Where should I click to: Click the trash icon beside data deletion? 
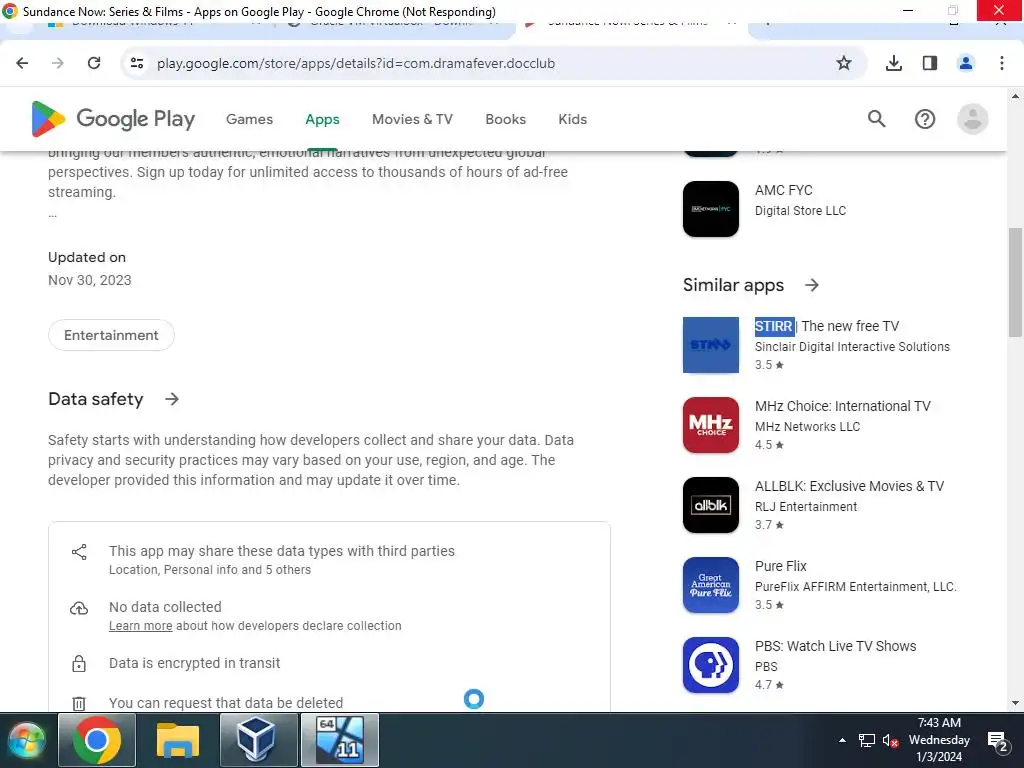pos(79,703)
